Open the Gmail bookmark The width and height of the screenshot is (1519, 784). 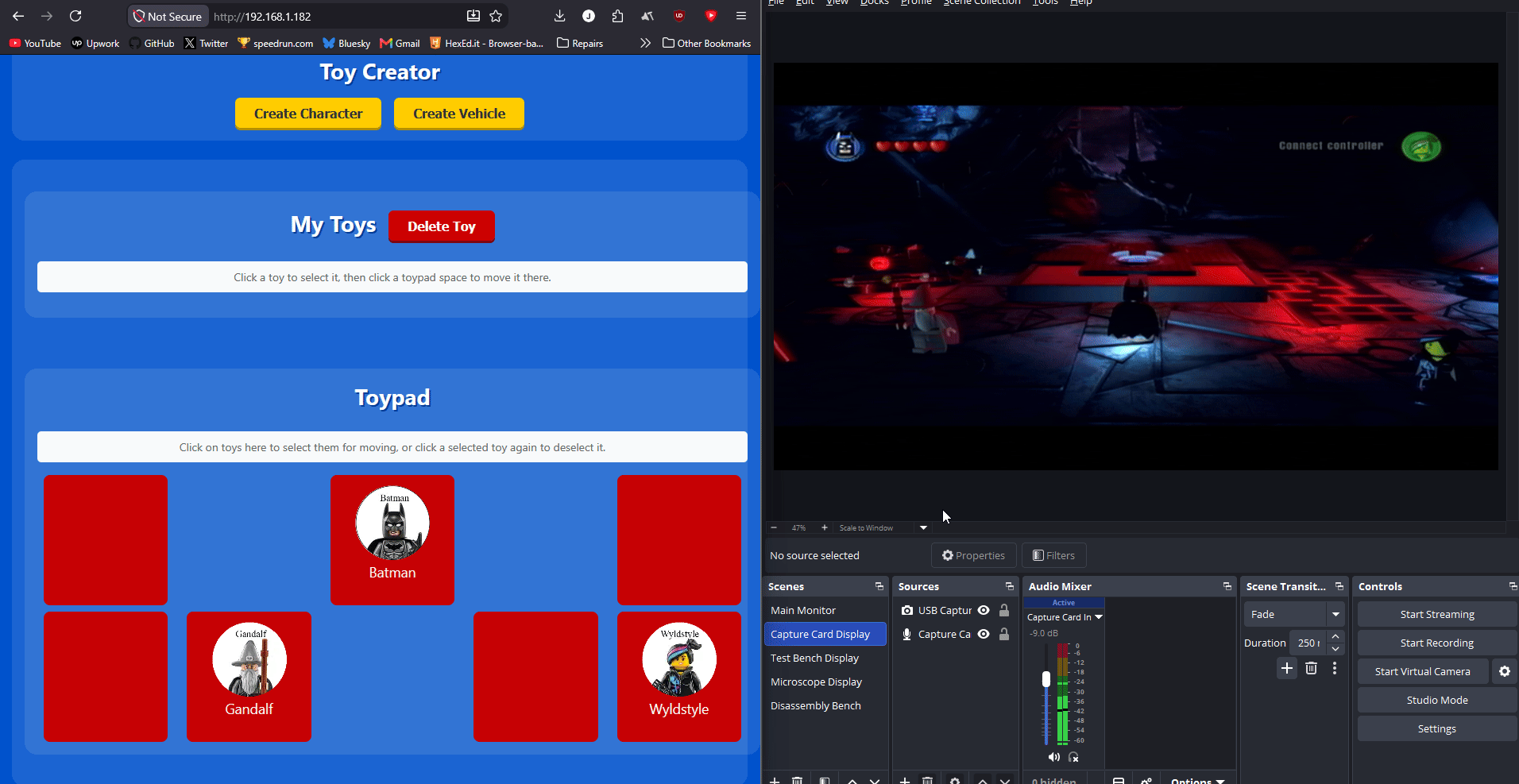click(x=400, y=43)
